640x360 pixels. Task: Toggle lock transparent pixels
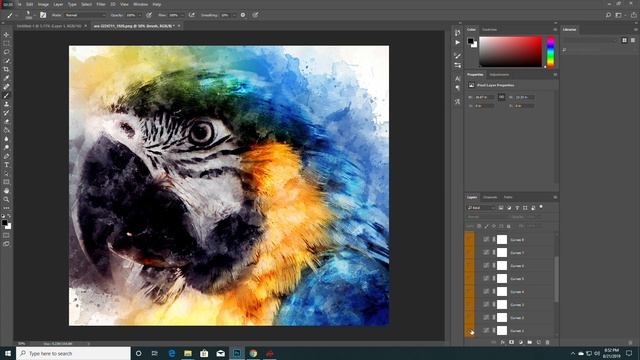point(479,226)
